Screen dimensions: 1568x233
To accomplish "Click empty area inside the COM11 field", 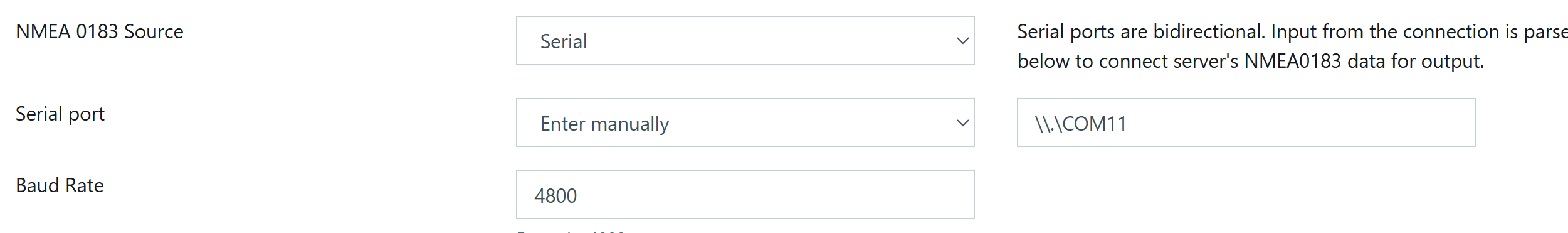I will (1317, 123).
